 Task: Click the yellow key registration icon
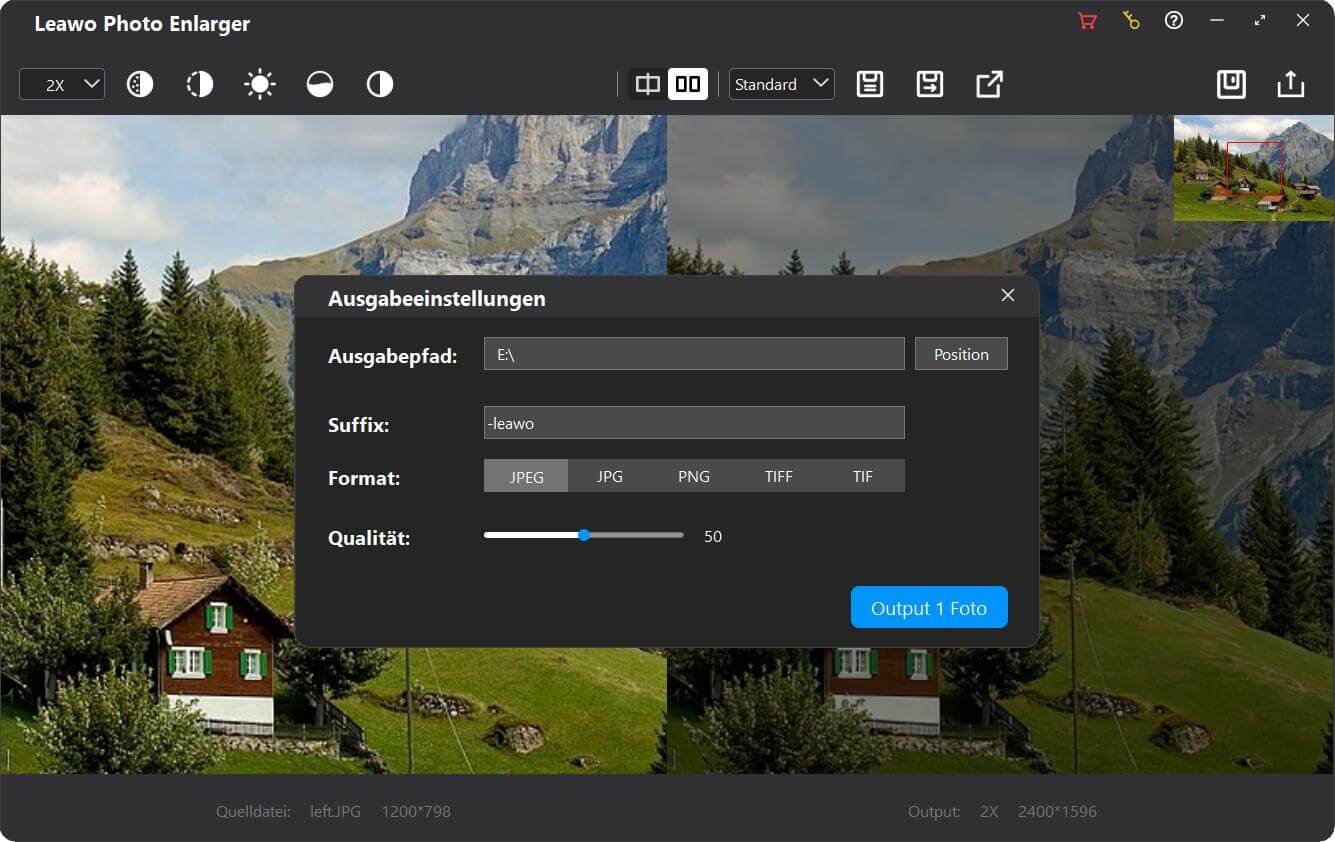(x=1131, y=21)
